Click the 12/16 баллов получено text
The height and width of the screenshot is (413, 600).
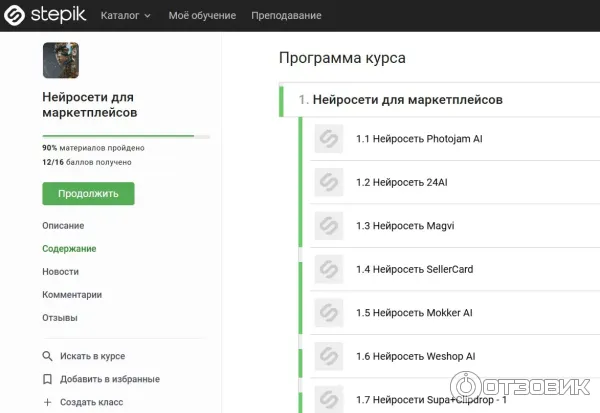point(87,162)
